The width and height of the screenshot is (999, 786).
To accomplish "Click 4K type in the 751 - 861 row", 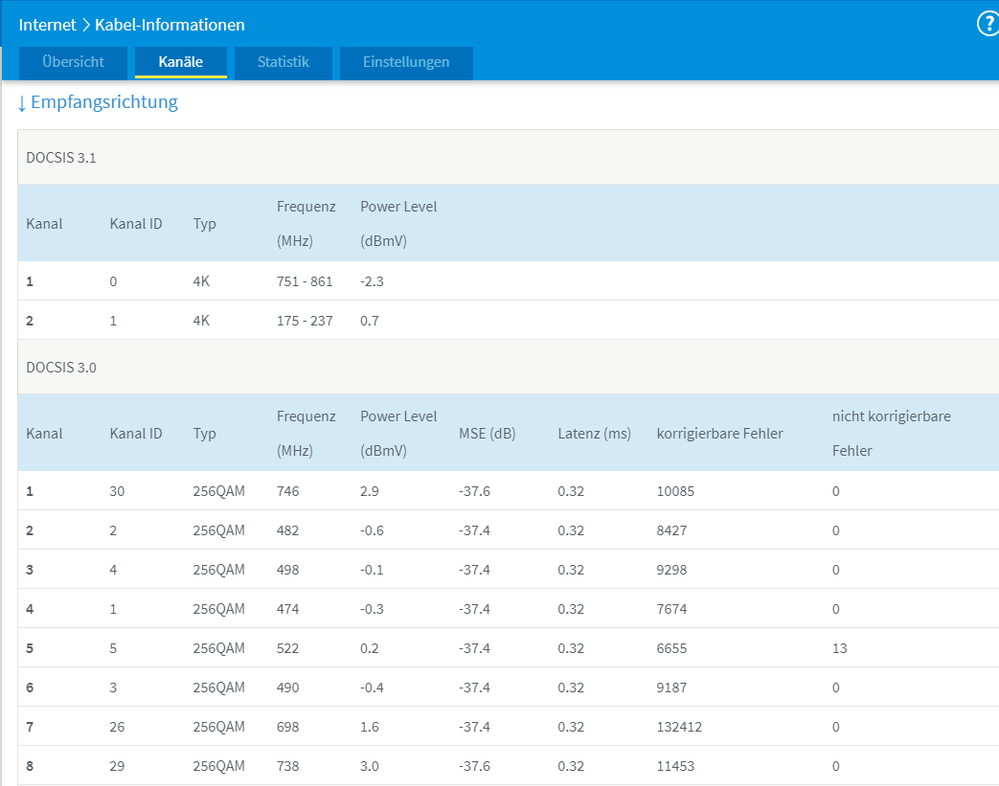I will pyautogui.click(x=201, y=282).
